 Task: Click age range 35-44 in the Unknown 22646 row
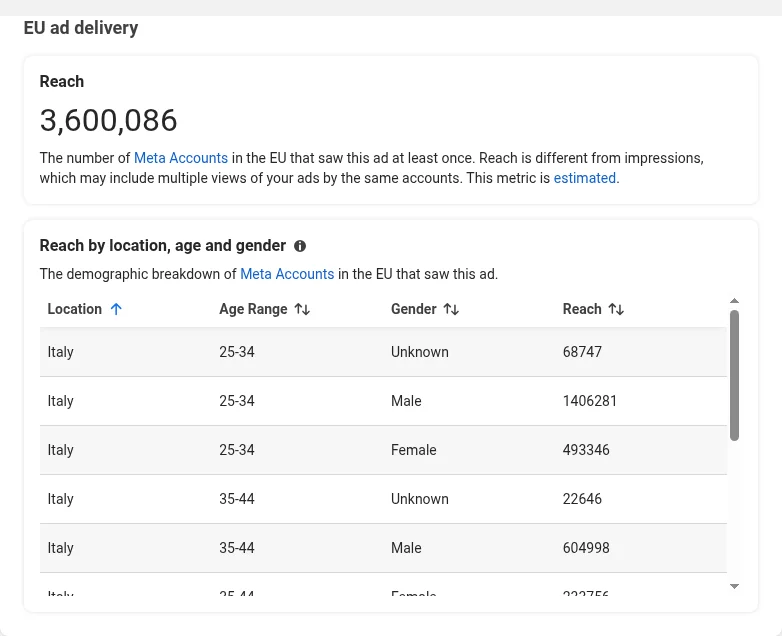coord(237,499)
